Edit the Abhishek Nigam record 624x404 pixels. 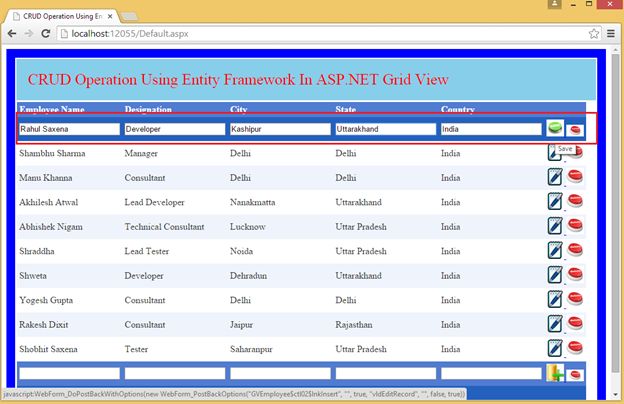click(555, 226)
